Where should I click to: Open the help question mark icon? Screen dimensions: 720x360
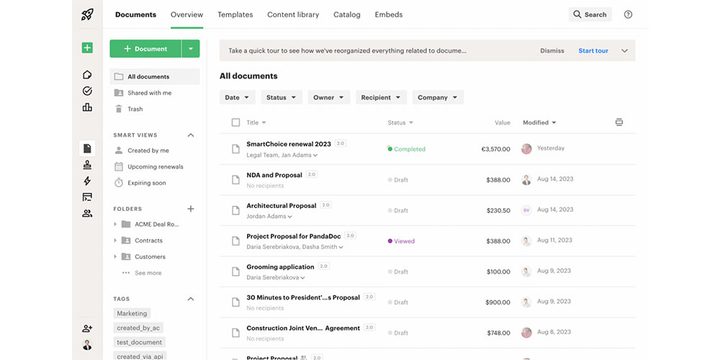(x=628, y=14)
